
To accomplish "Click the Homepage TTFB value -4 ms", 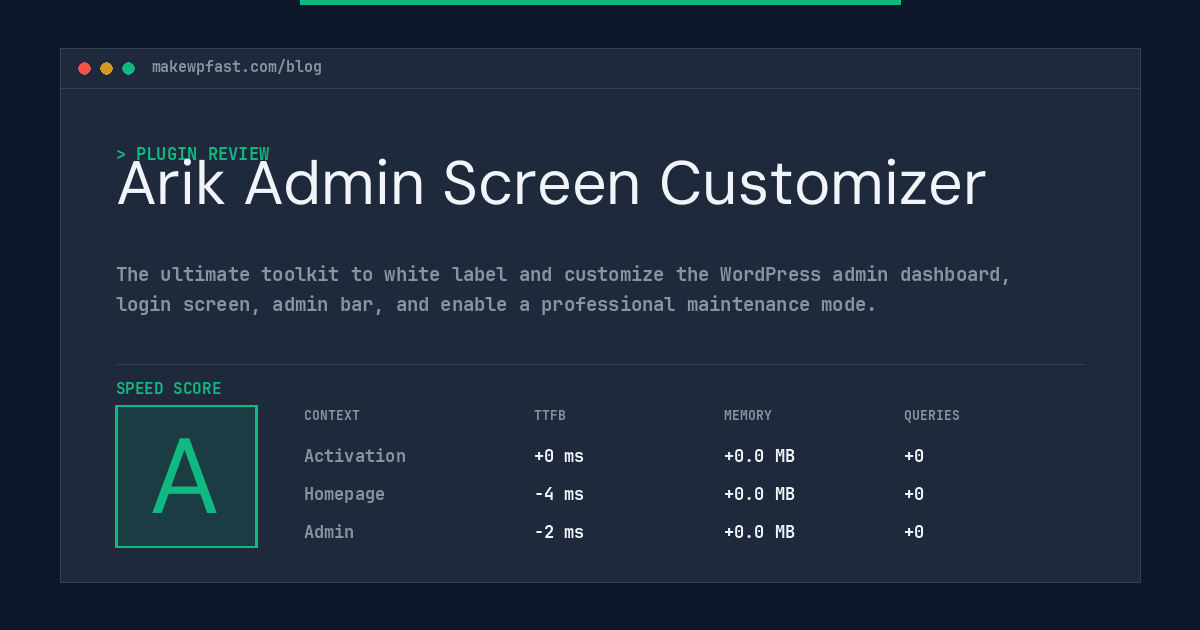I will (x=559, y=494).
